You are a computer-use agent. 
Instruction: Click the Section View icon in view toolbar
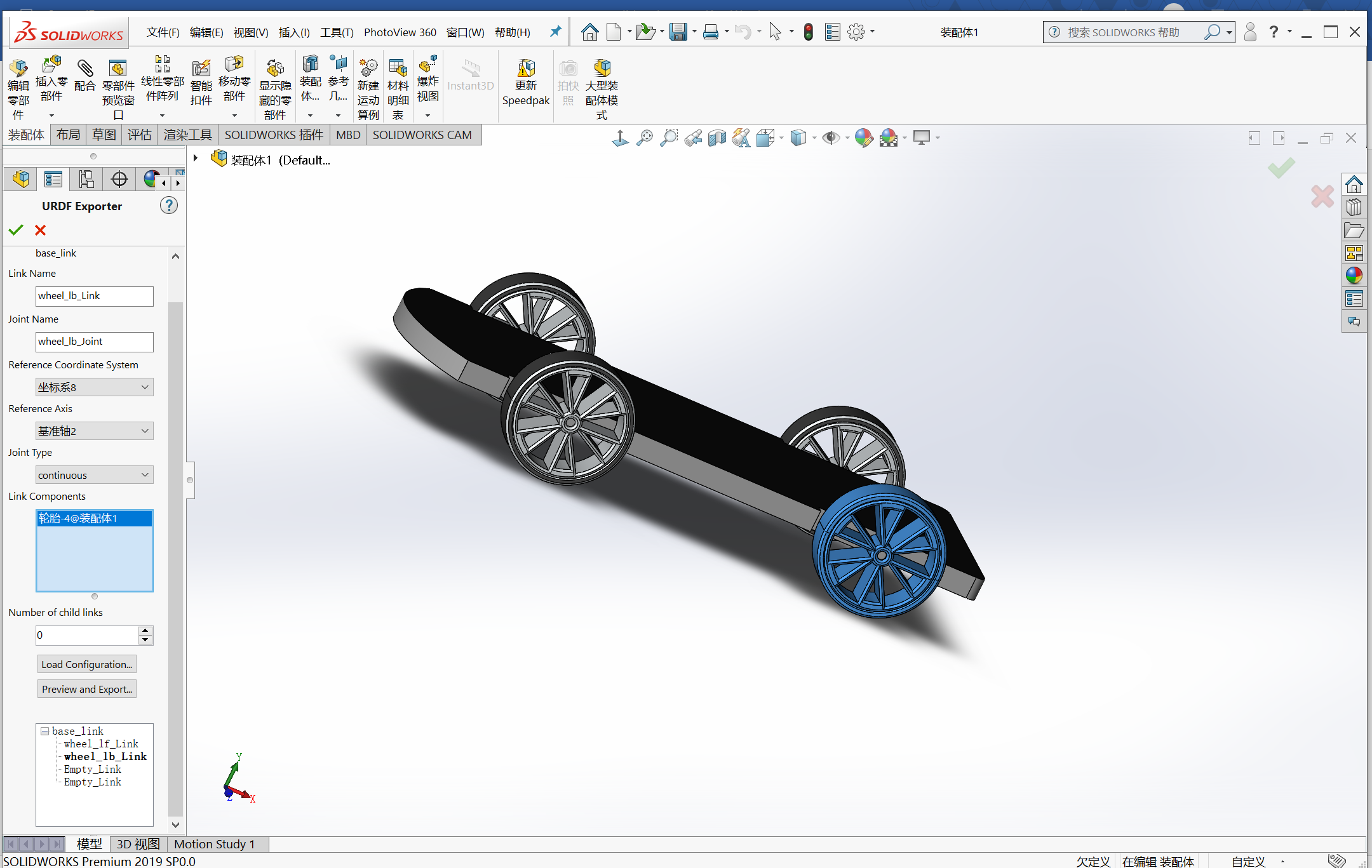[x=717, y=138]
